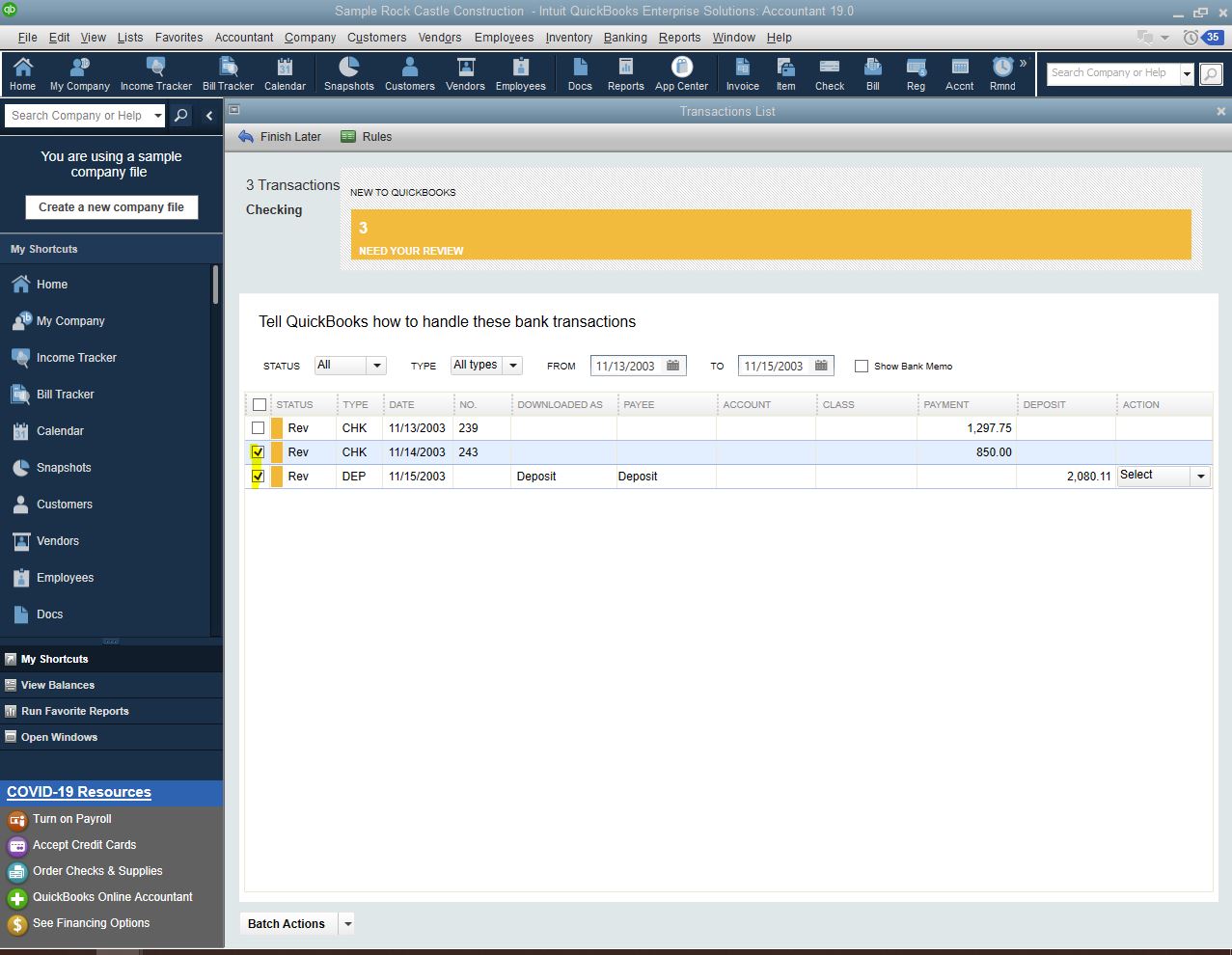This screenshot has height=955, width=1232.
Task: Collapse the left sidebar chevron
Action: (x=209, y=116)
